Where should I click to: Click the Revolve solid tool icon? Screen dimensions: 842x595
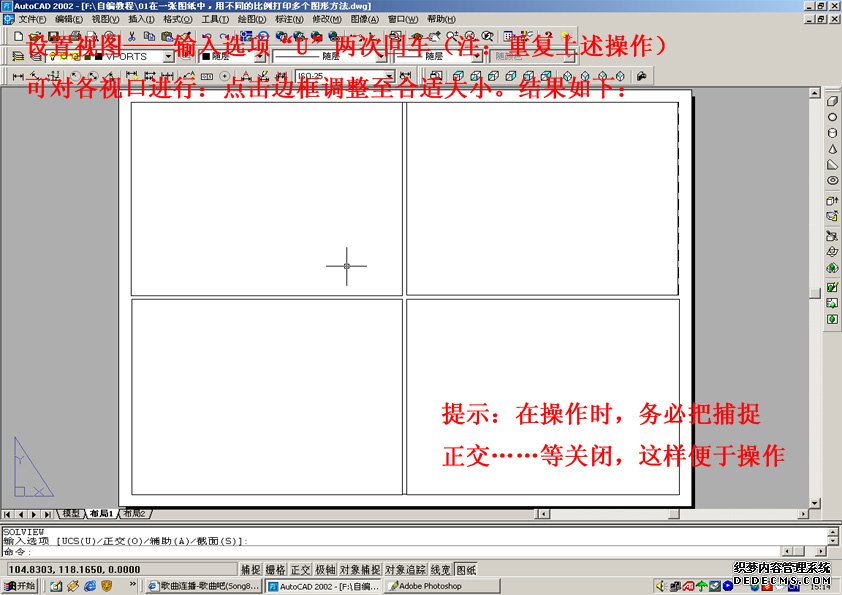point(832,216)
